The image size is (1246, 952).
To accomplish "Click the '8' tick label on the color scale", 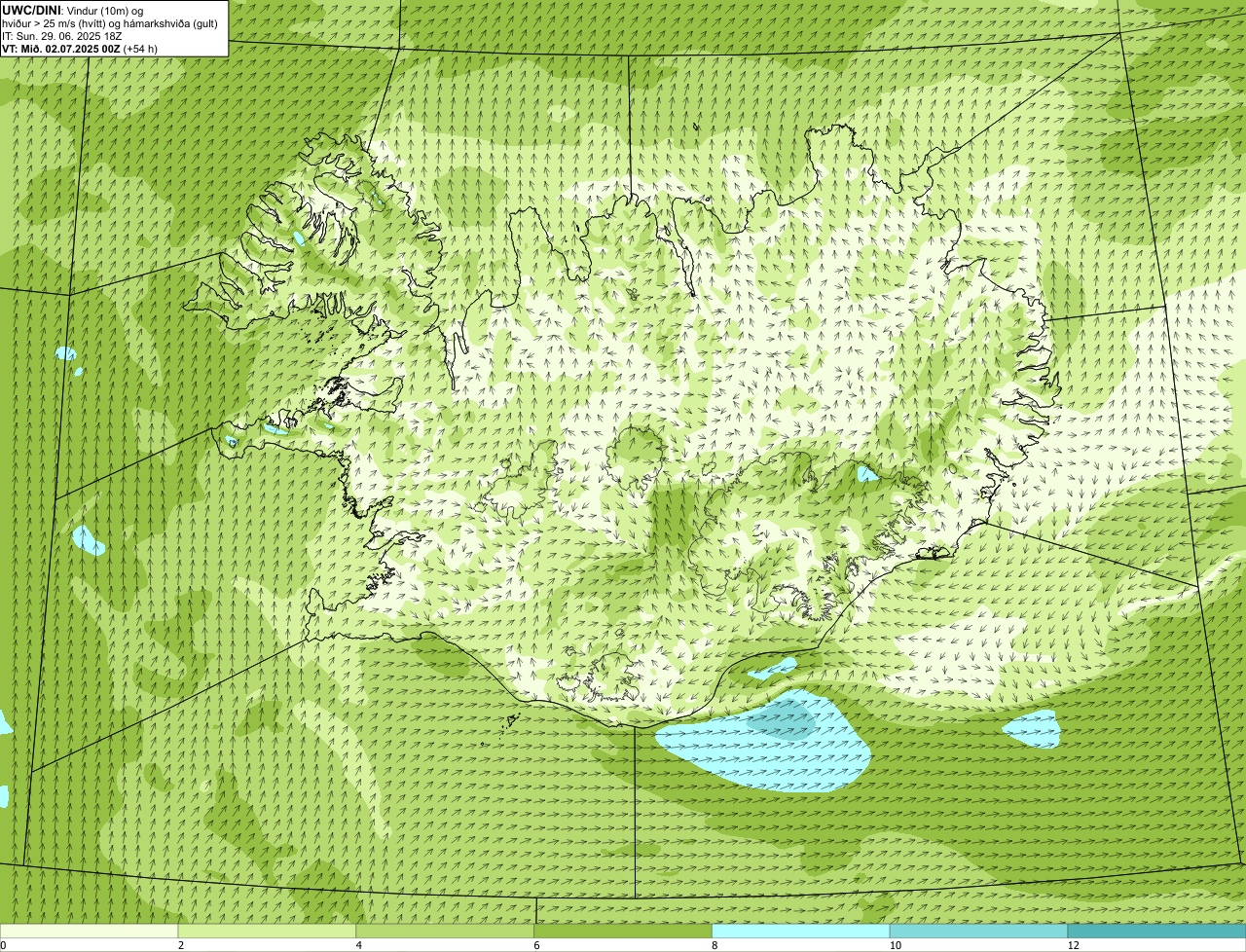I will [715, 945].
